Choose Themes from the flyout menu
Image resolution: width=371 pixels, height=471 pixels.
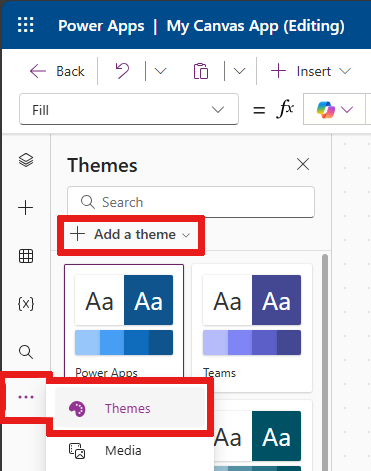coord(130,407)
